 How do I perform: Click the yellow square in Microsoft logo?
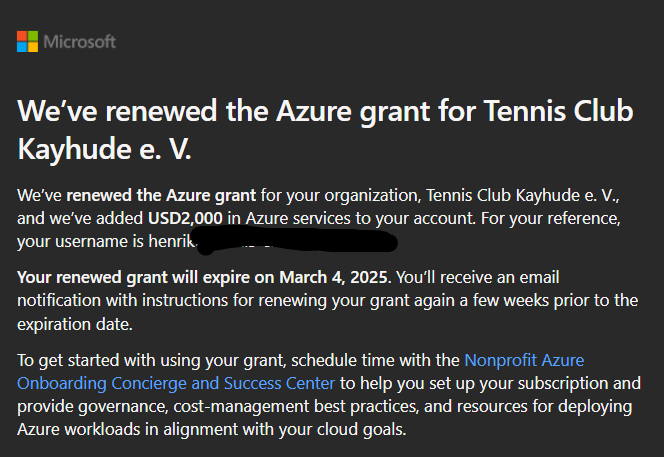pos(33,47)
